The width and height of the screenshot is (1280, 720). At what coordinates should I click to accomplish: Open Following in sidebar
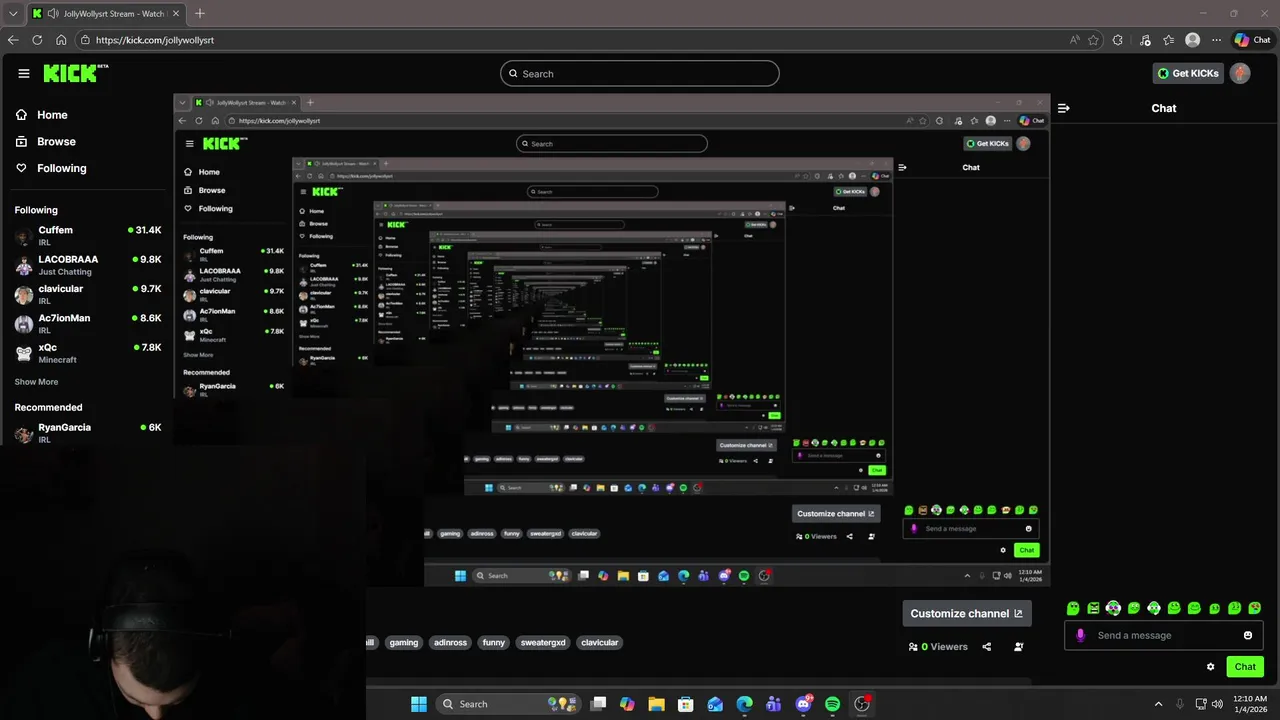click(x=51, y=168)
